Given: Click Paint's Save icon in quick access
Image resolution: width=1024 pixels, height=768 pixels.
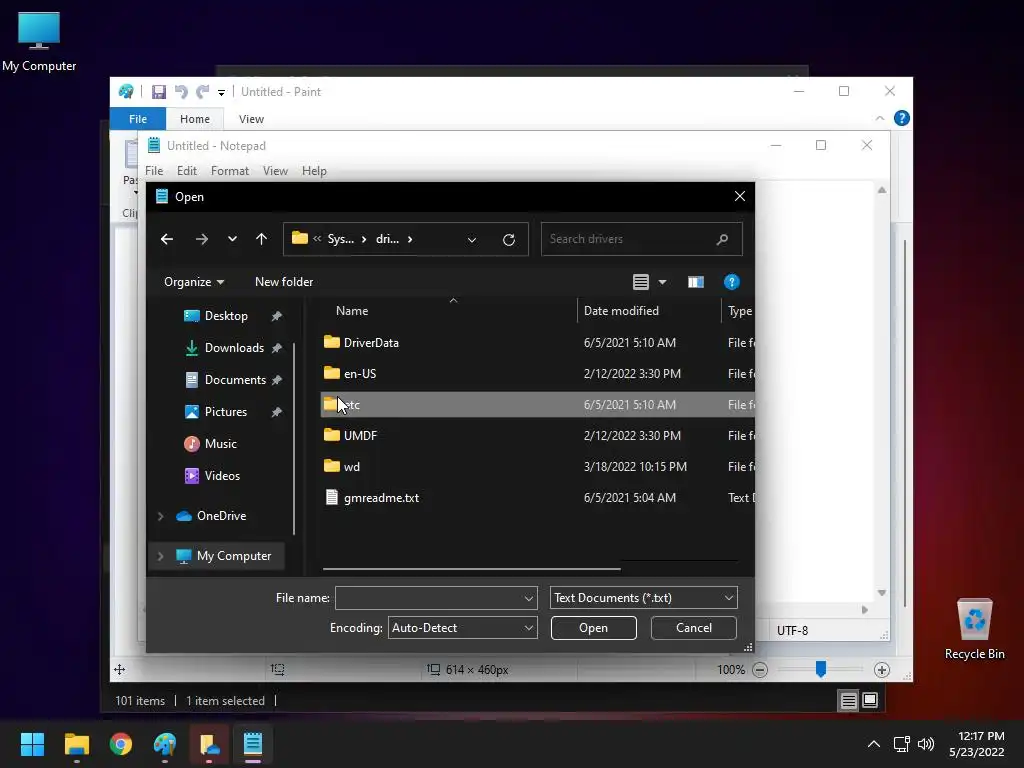Looking at the screenshot, I should pyautogui.click(x=159, y=92).
